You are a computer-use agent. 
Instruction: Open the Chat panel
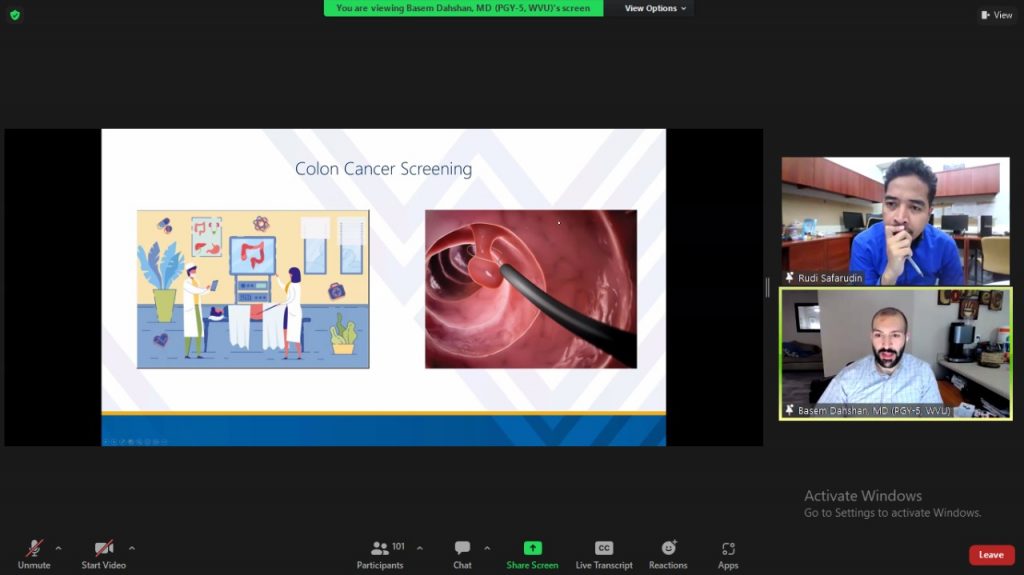462,551
